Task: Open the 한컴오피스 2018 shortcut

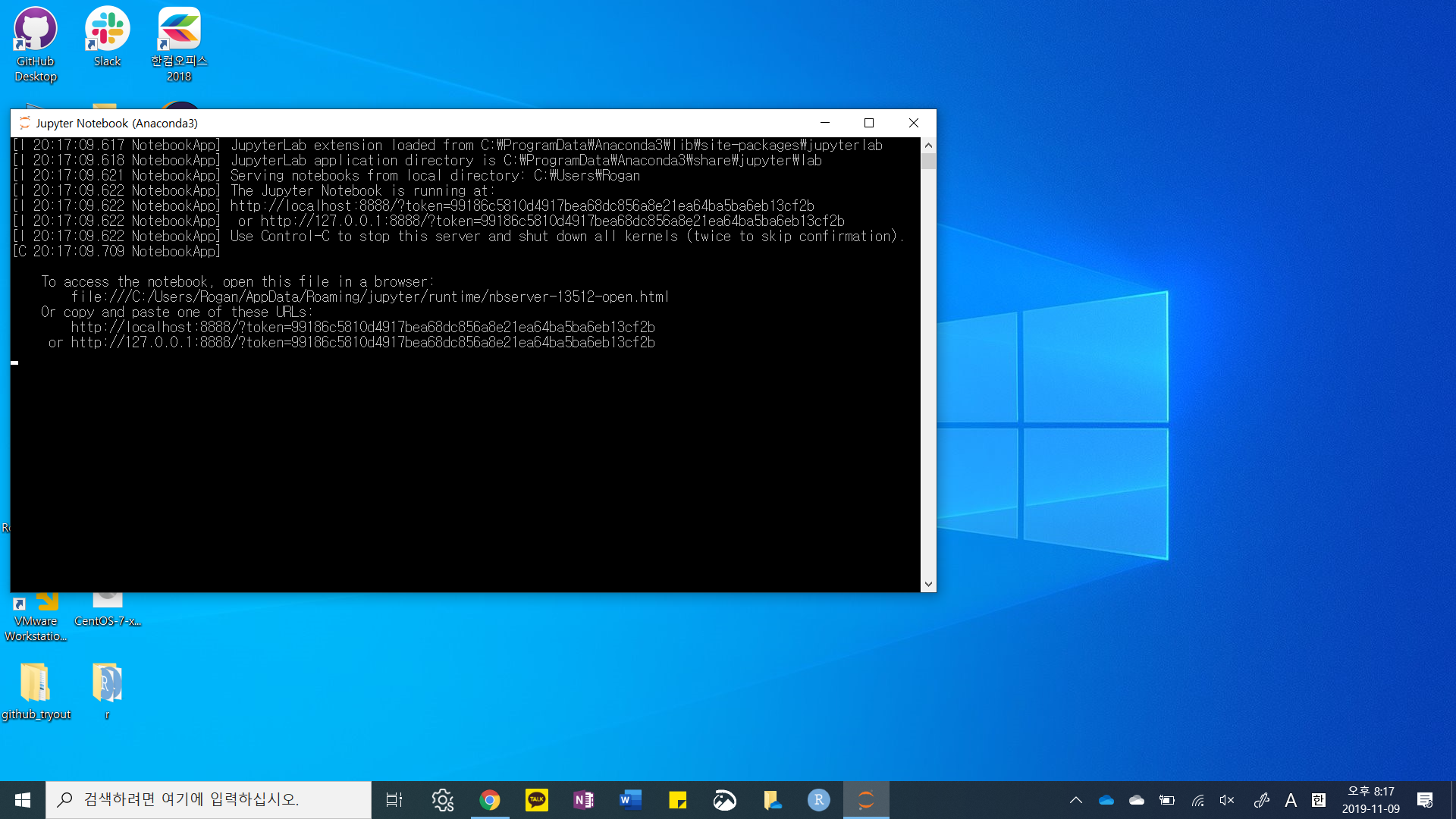Action: tap(179, 44)
